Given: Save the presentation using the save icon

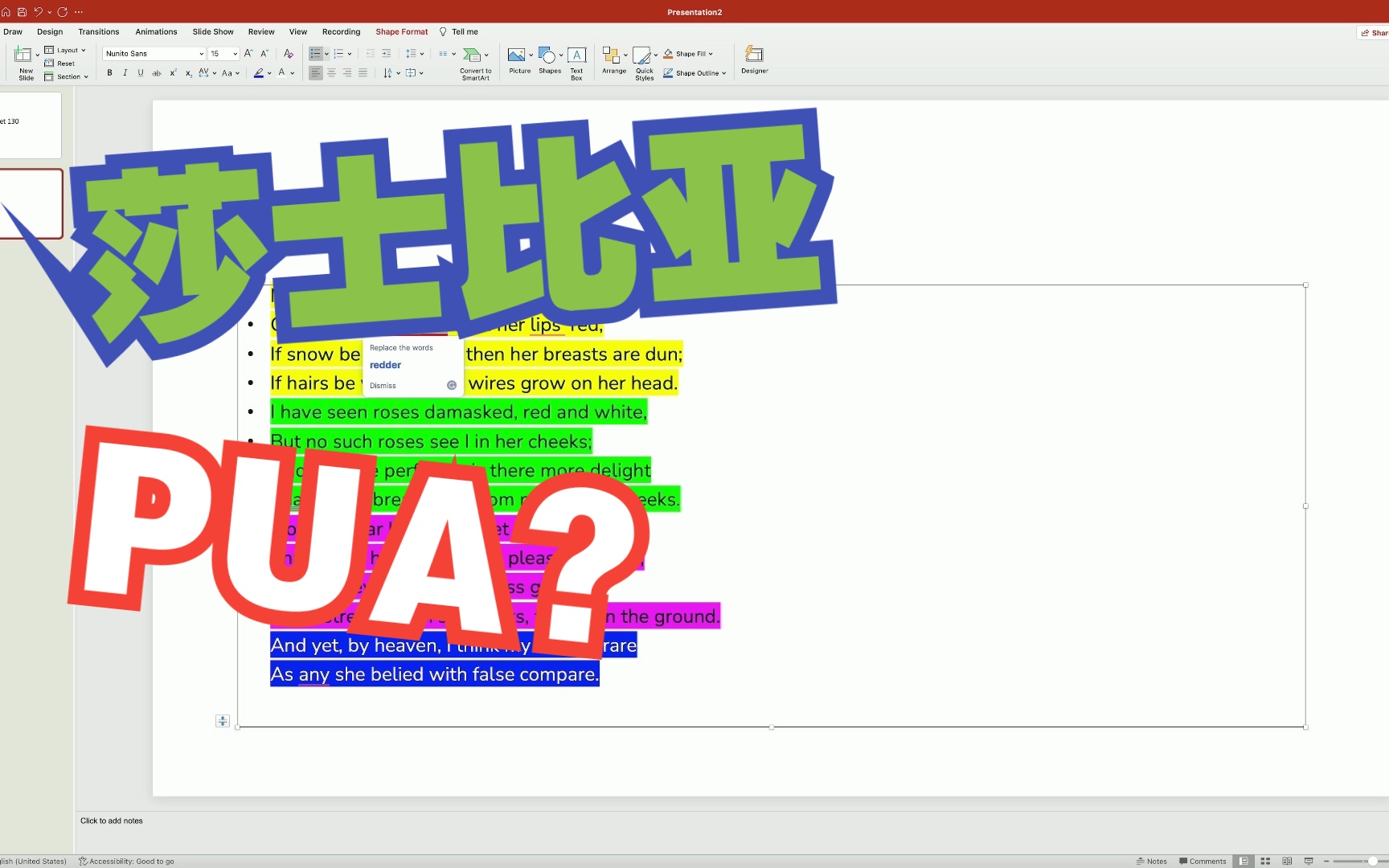Looking at the screenshot, I should pos(22,12).
